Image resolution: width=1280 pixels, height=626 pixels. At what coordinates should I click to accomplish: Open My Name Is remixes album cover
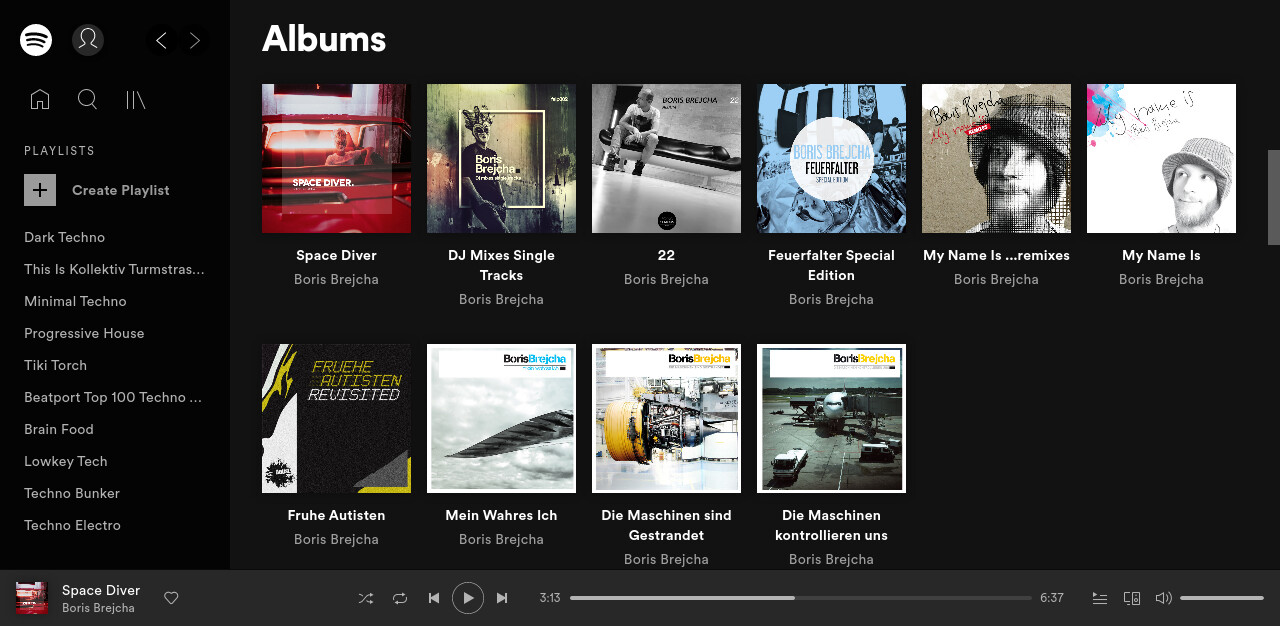pyautogui.click(x=996, y=158)
